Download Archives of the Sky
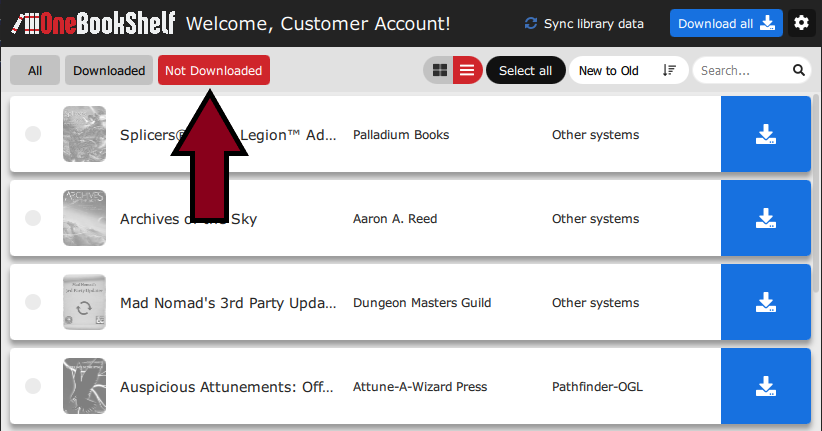Image resolution: width=822 pixels, height=431 pixels. coord(765,219)
